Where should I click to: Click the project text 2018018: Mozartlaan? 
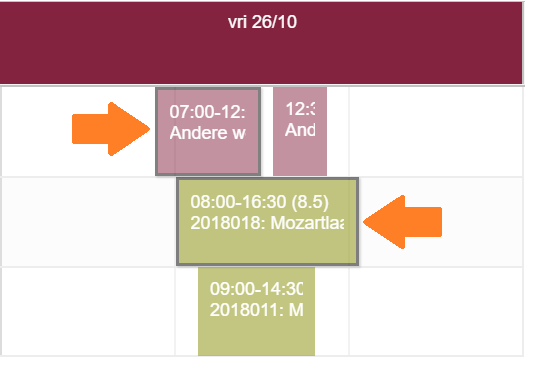267,223
